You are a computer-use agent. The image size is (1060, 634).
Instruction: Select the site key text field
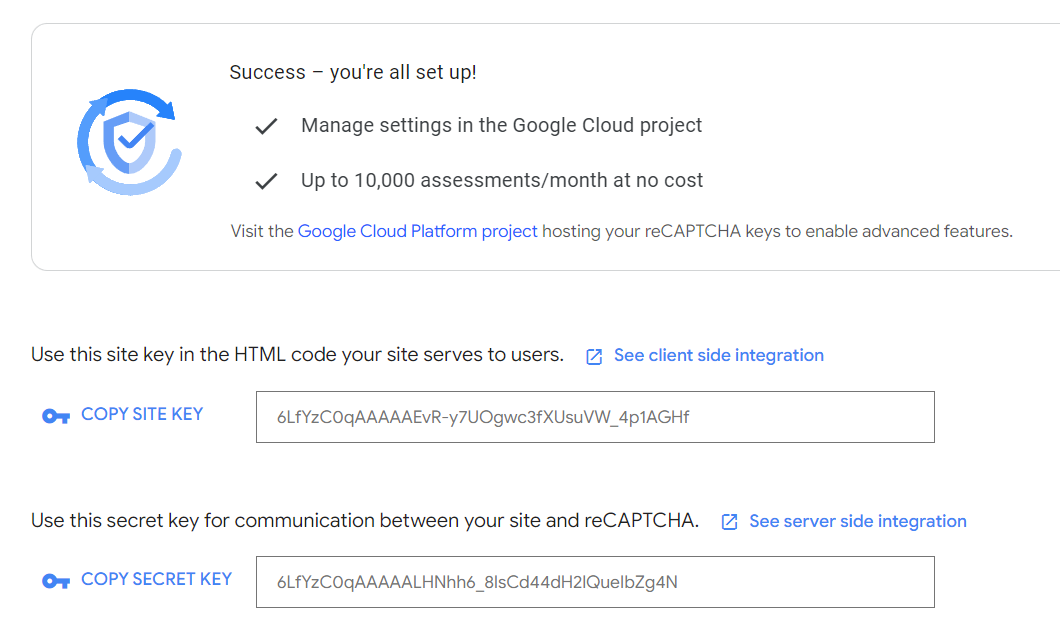coord(595,417)
